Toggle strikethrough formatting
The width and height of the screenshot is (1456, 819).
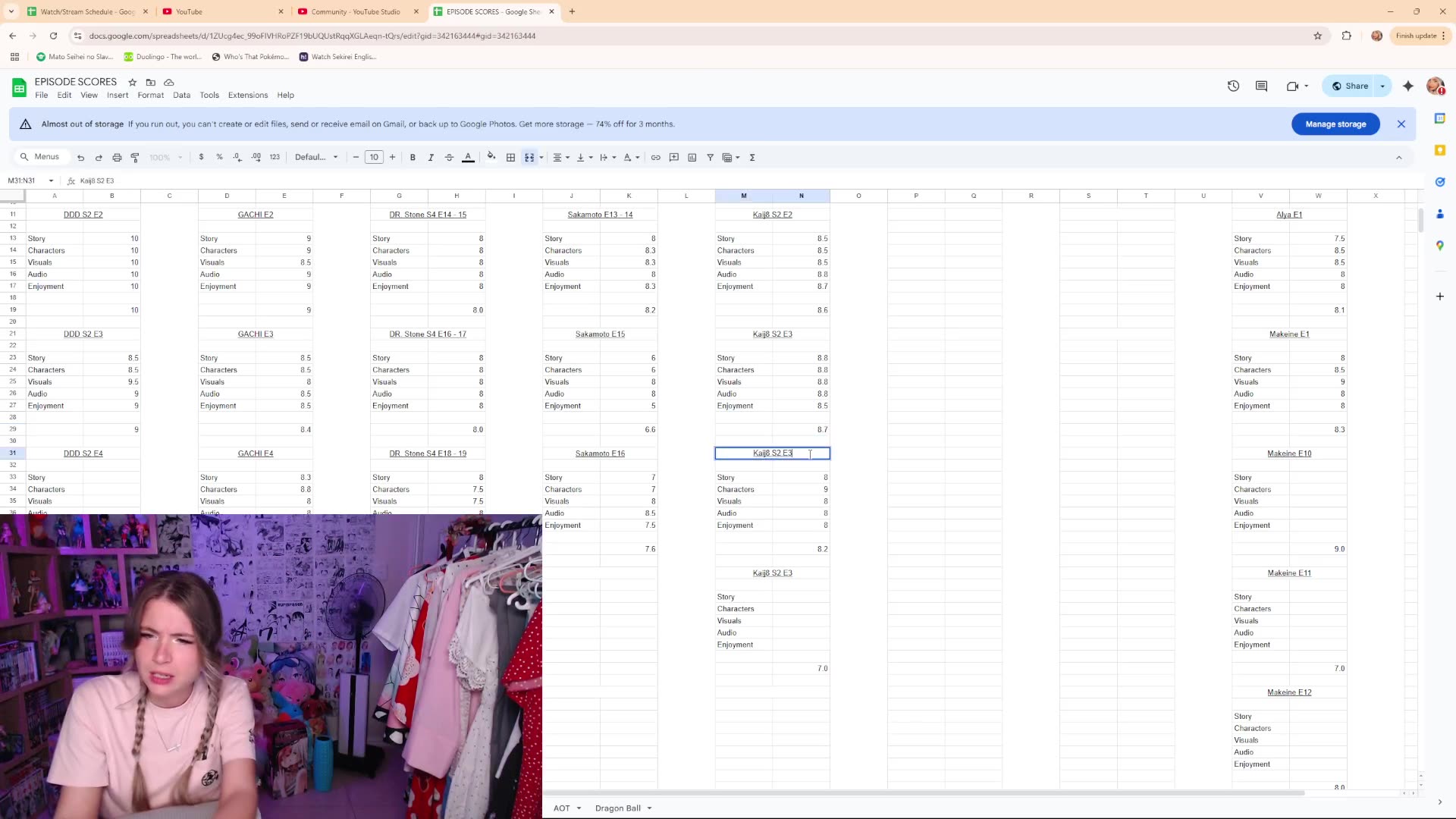tap(449, 158)
